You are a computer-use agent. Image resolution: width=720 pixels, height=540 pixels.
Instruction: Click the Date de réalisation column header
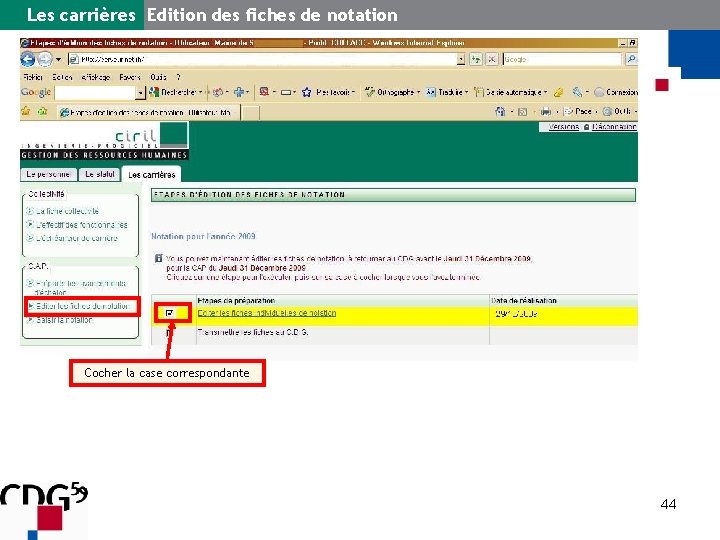524,301
